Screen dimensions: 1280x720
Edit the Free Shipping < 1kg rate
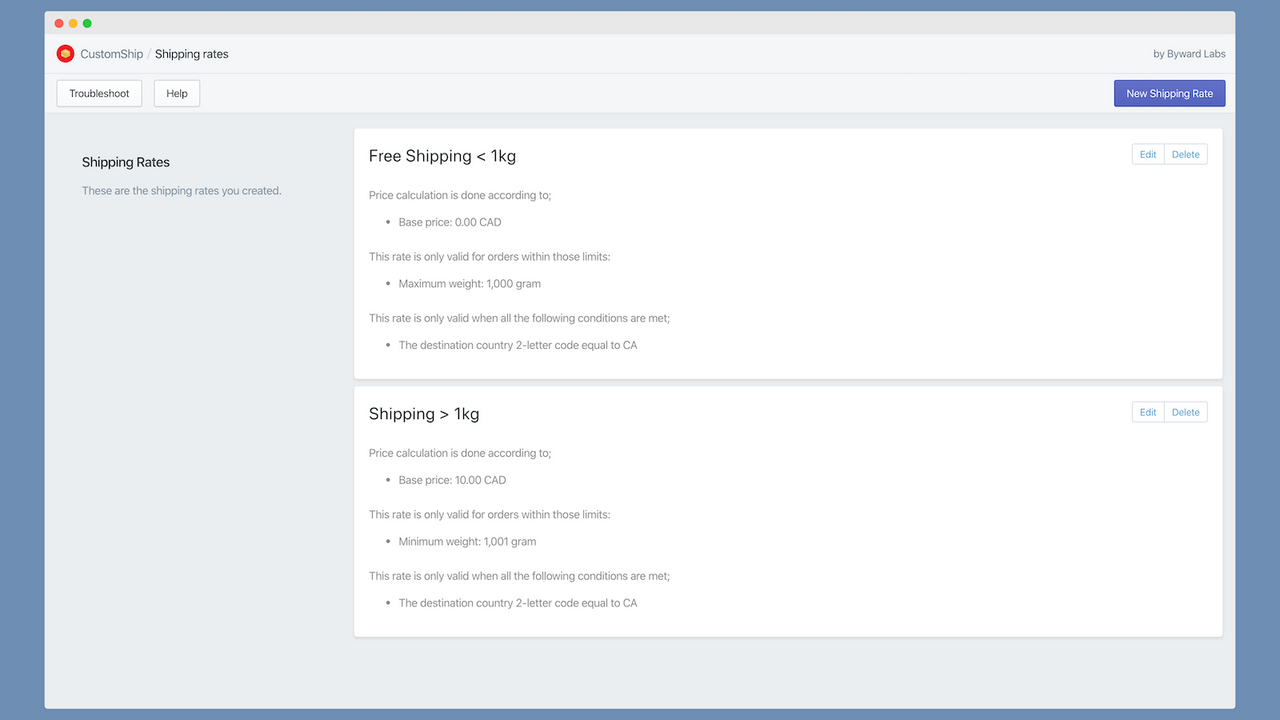[x=1148, y=155]
